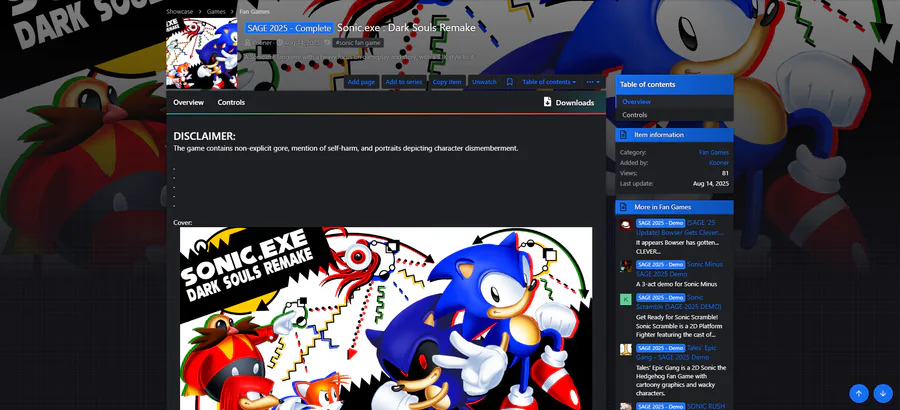The image size is (900, 410).
Task: Open Kooner's profile under the title
Action: (262, 43)
